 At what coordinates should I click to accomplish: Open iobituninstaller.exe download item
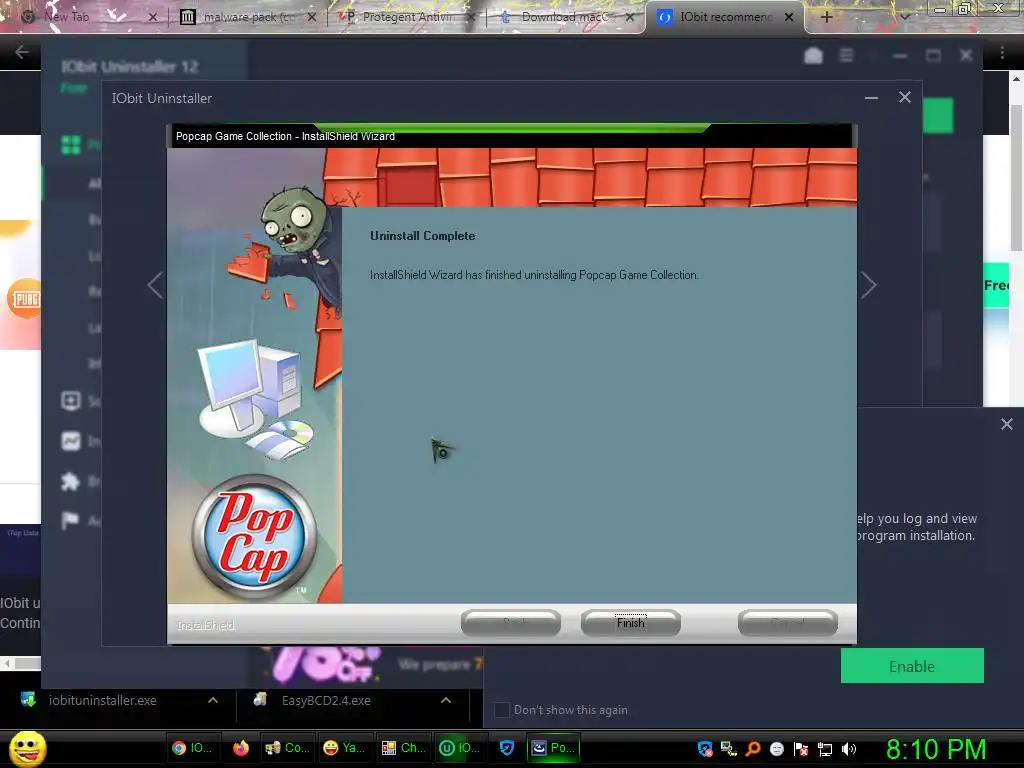(x=103, y=700)
